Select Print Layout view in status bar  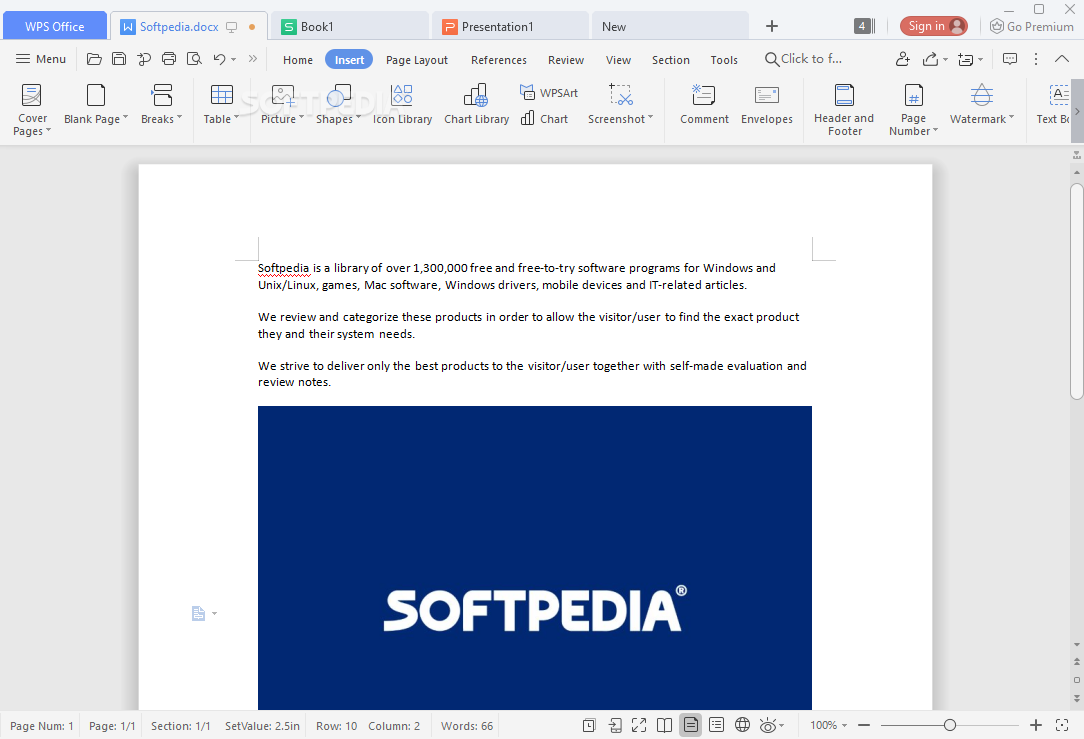click(x=691, y=724)
